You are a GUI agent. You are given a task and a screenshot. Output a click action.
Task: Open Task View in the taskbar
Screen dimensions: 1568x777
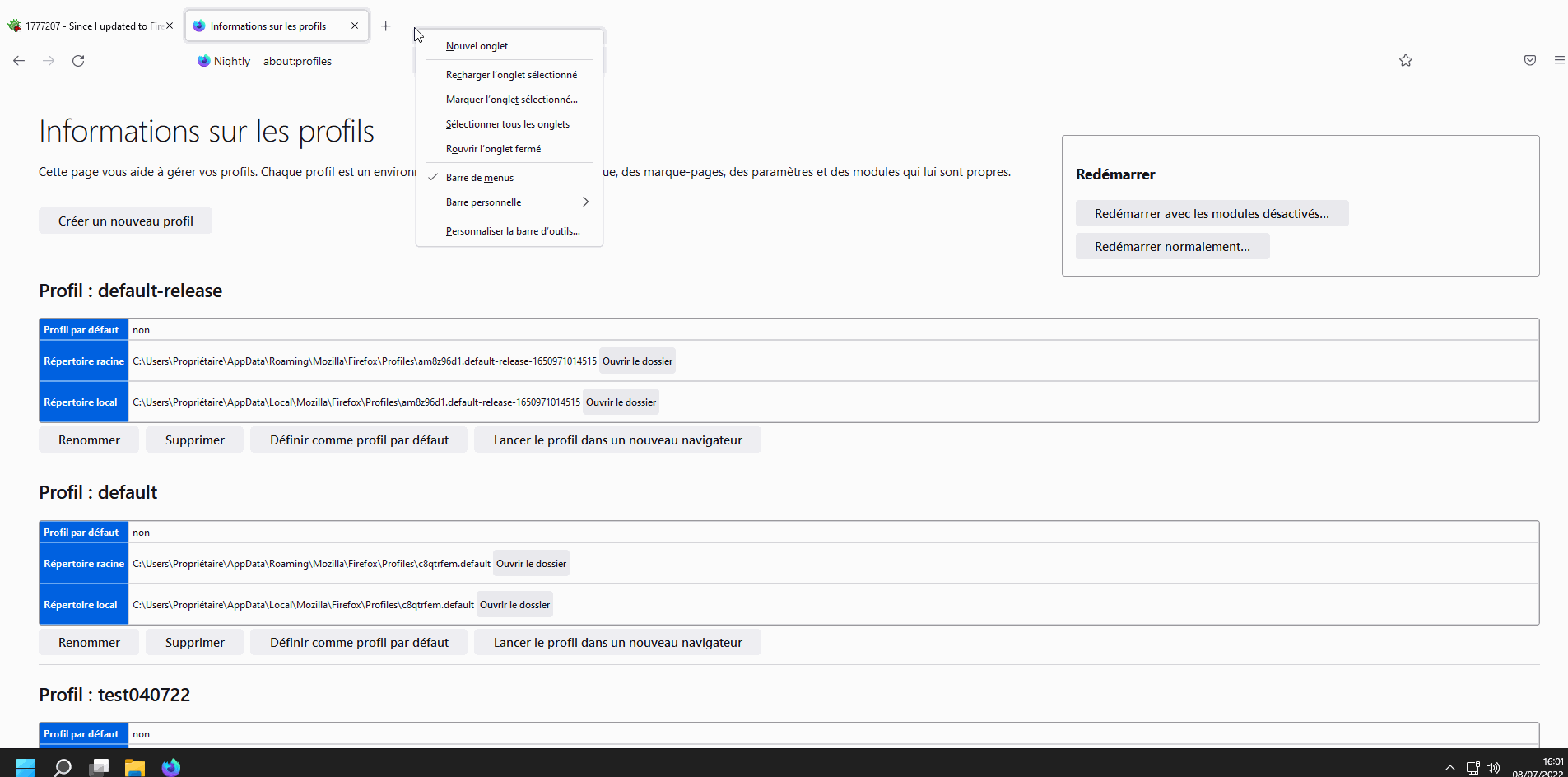coord(100,767)
